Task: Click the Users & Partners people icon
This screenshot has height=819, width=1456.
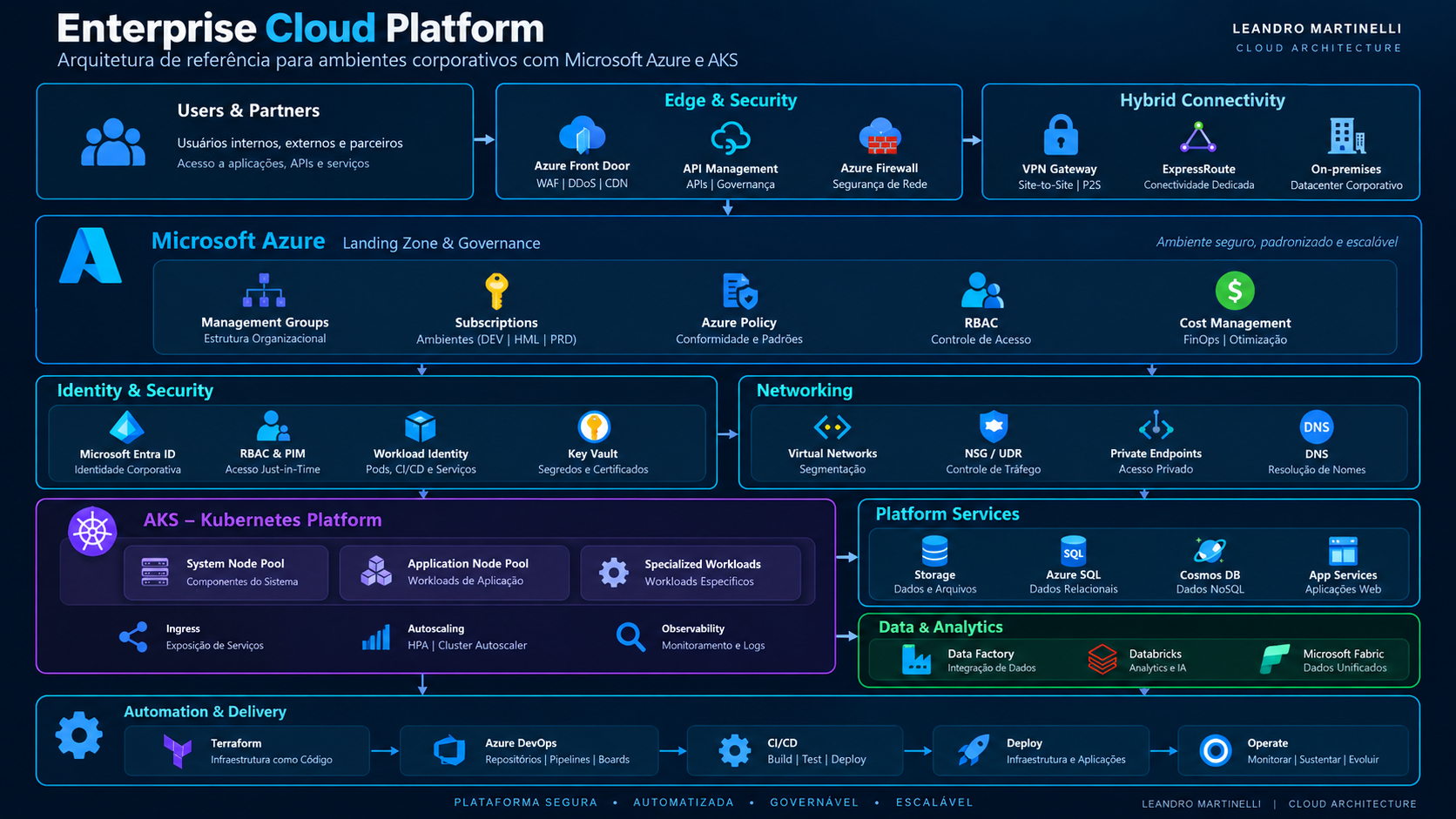Action: [113, 143]
